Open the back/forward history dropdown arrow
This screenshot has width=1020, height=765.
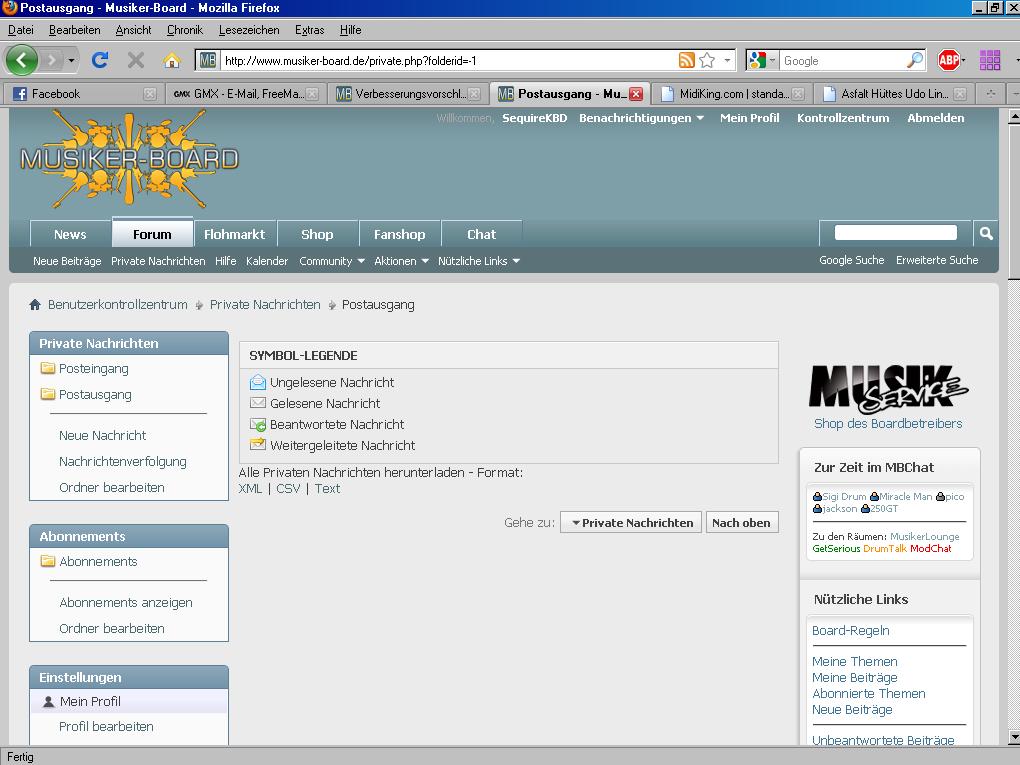pyautogui.click(x=71, y=60)
